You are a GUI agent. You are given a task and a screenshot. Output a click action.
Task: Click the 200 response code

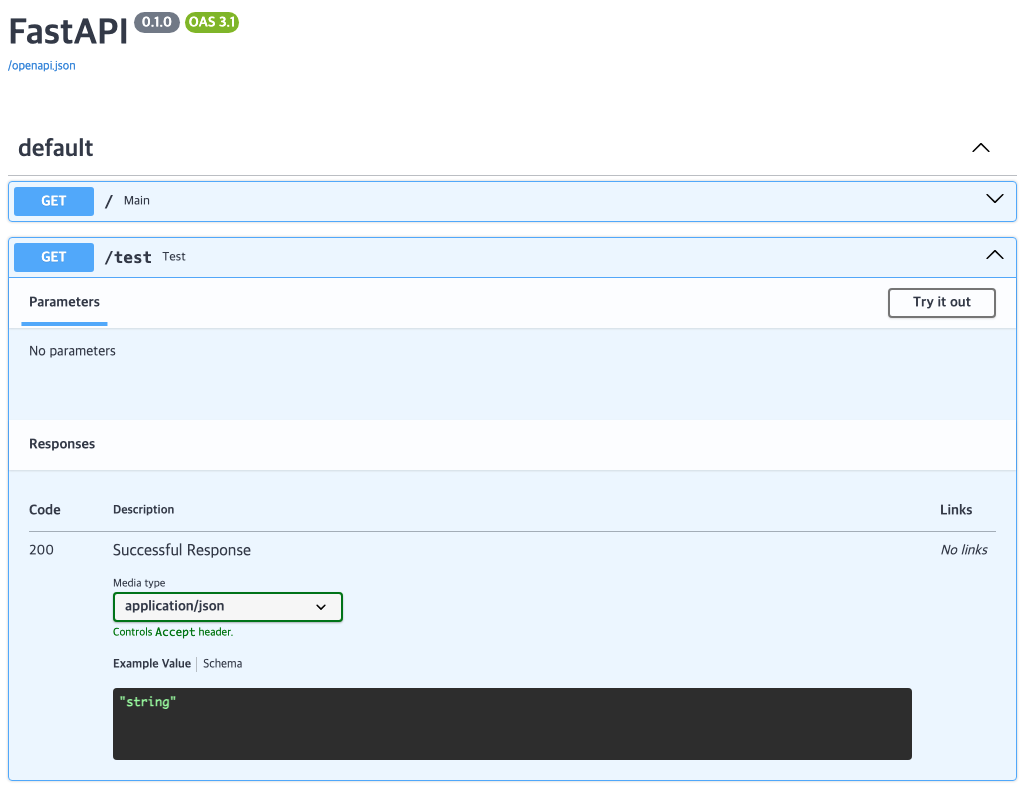(41, 550)
